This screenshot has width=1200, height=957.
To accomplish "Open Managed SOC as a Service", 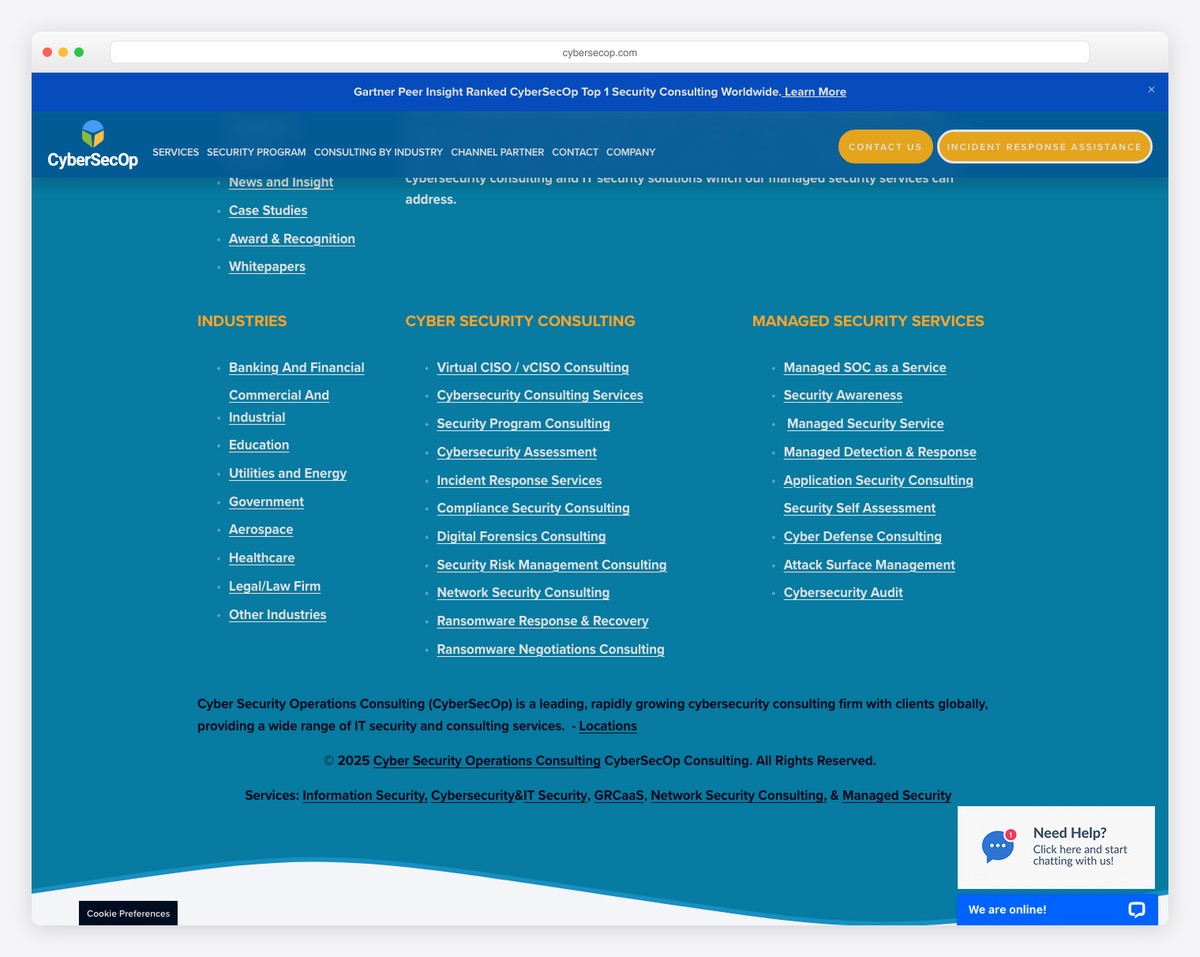I will point(865,368).
